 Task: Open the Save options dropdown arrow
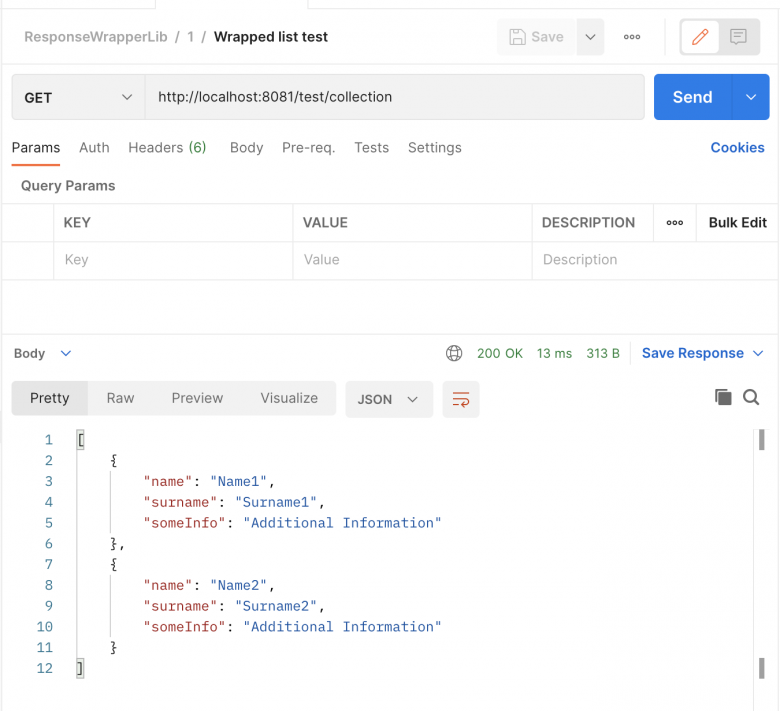[590, 37]
